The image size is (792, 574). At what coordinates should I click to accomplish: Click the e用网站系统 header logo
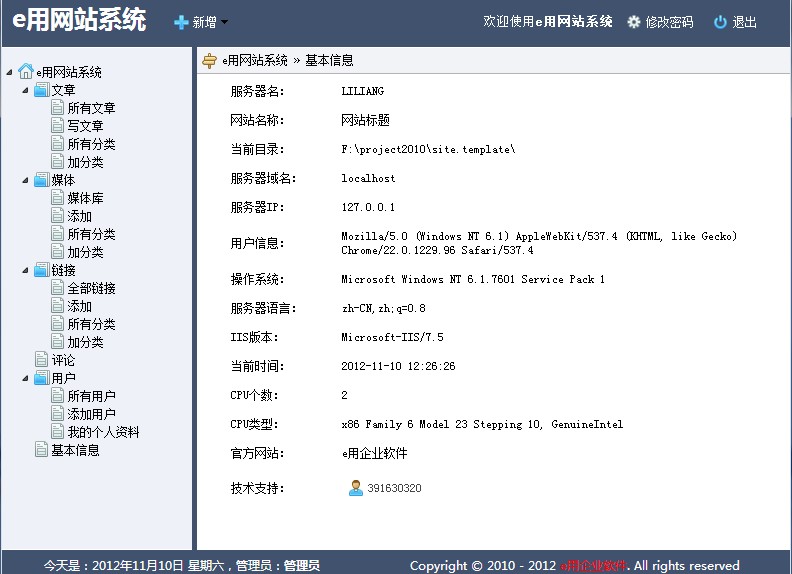tap(79, 21)
